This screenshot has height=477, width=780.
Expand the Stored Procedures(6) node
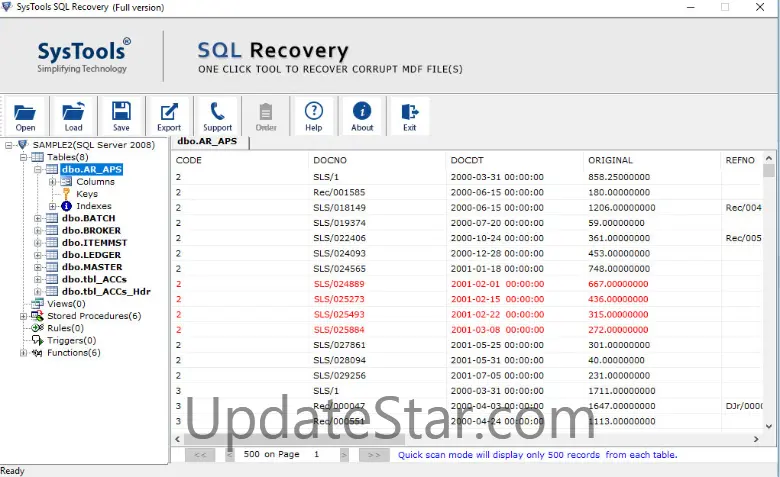[x=23, y=316]
